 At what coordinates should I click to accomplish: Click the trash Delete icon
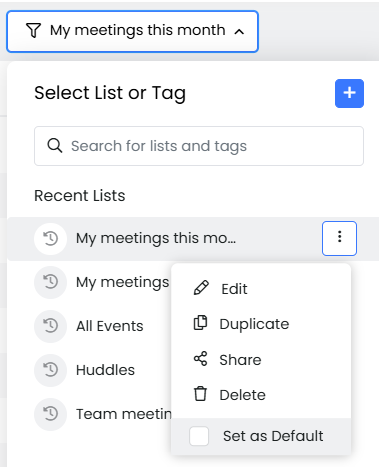tap(200, 394)
